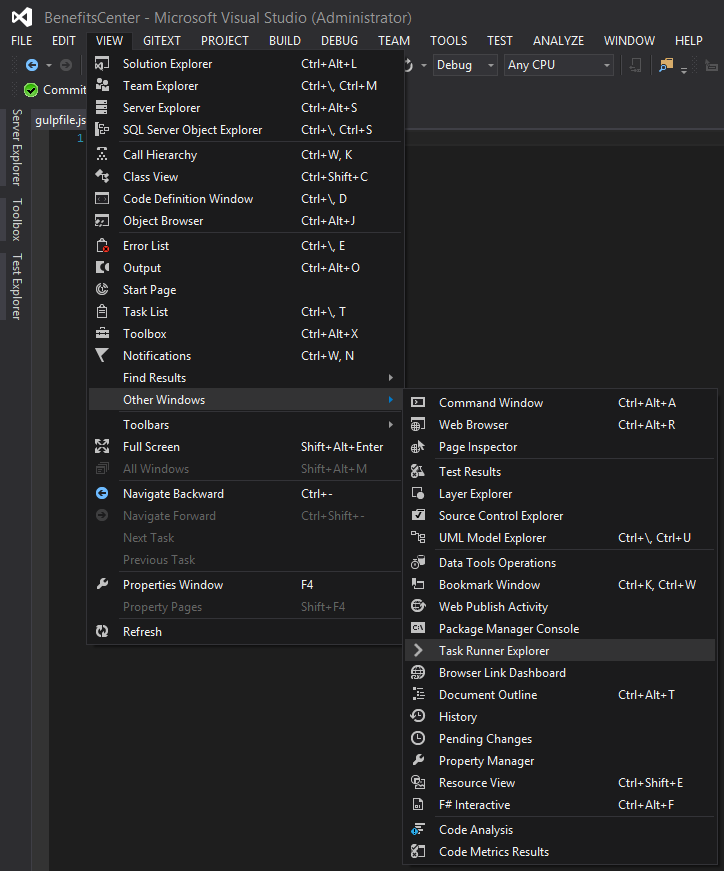Click the Error List icon
This screenshot has width=724, height=871.
(102, 246)
